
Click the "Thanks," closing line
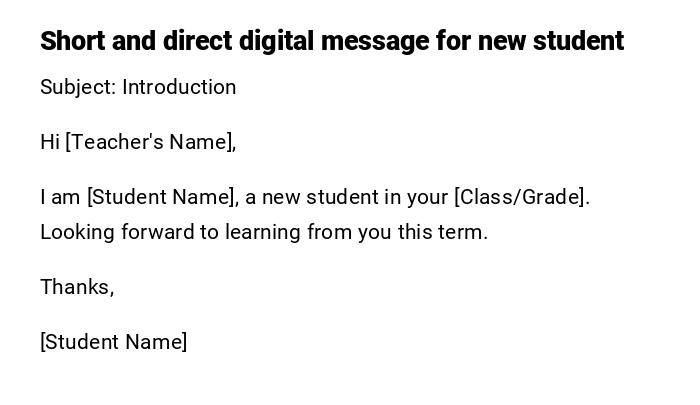[77, 287]
